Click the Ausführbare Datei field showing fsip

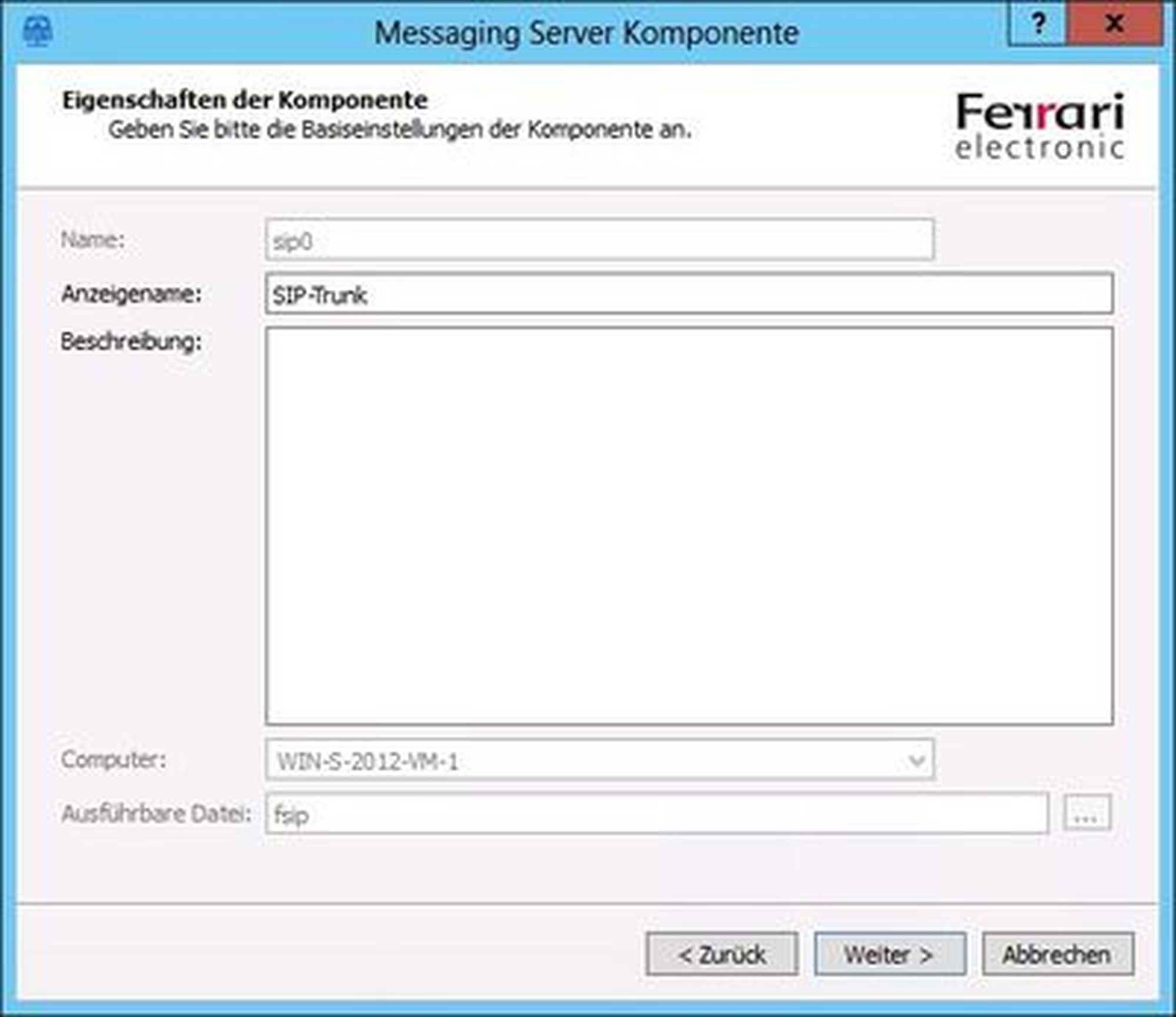pyautogui.click(x=656, y=814)
